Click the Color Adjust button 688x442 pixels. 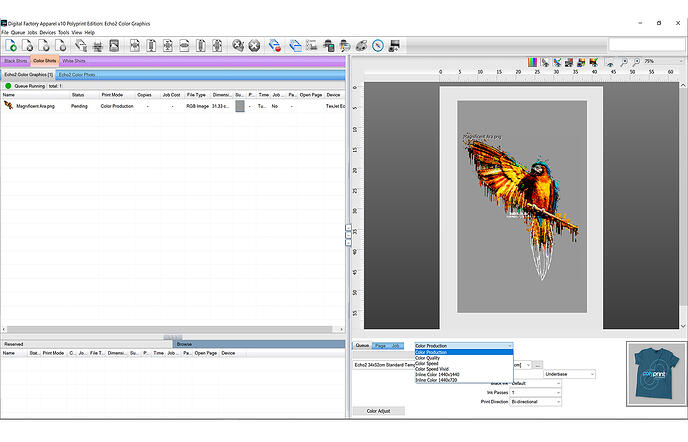378,411
